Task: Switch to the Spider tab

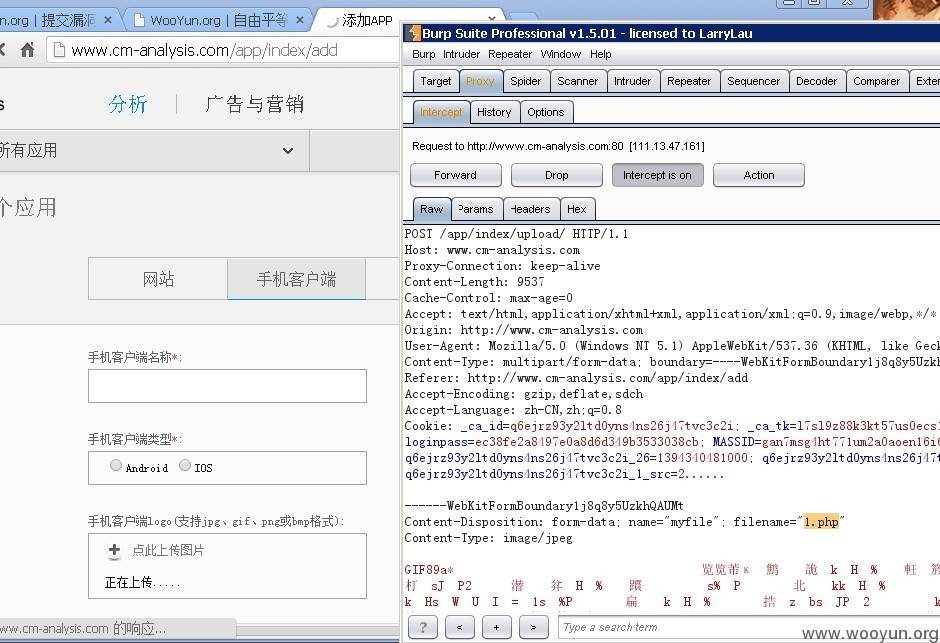Action: tap(525, 81)
